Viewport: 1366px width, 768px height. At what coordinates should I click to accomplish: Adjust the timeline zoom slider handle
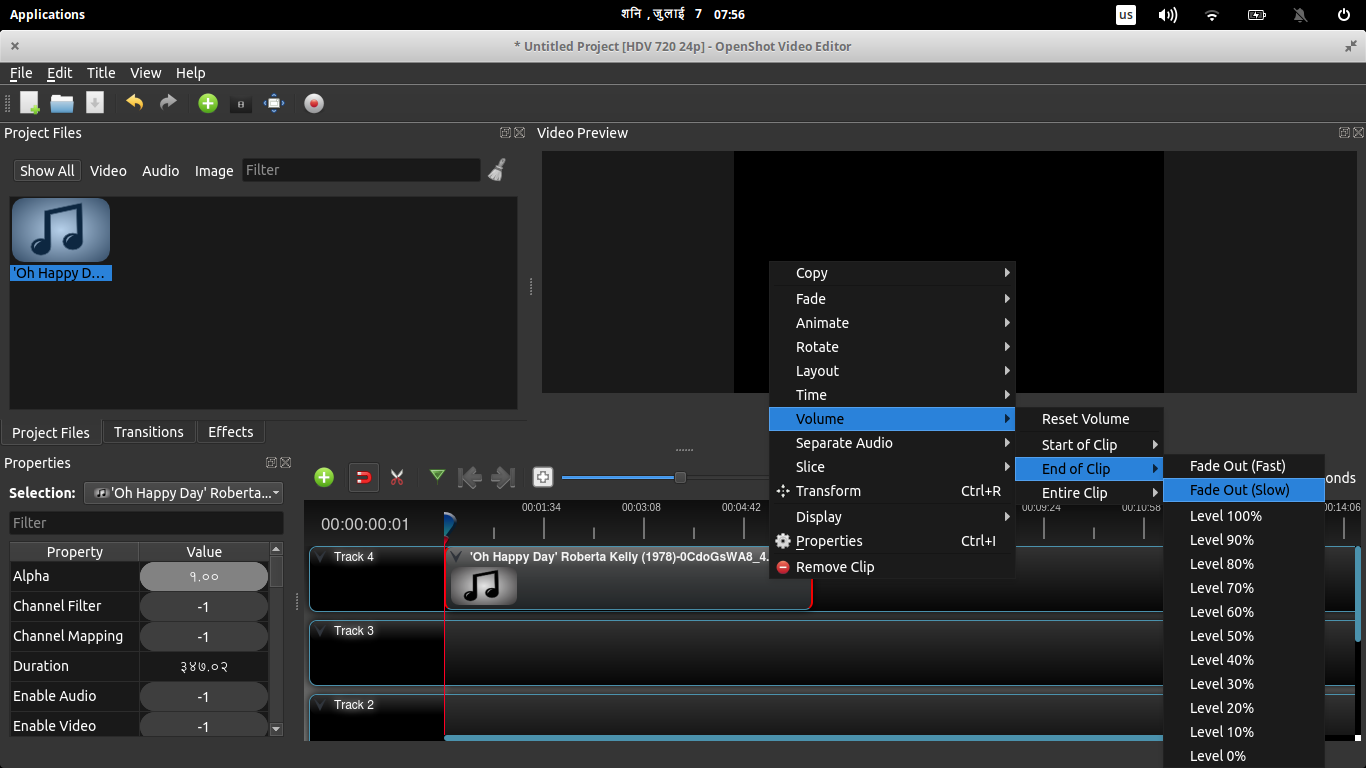[x=680, y=477]
